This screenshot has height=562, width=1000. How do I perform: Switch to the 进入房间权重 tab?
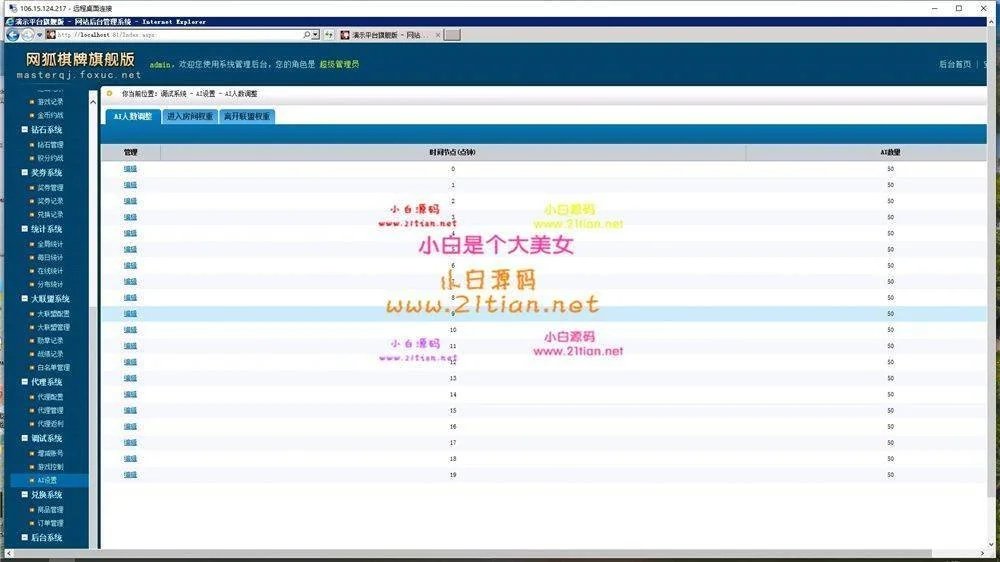[x=189, y=116]
